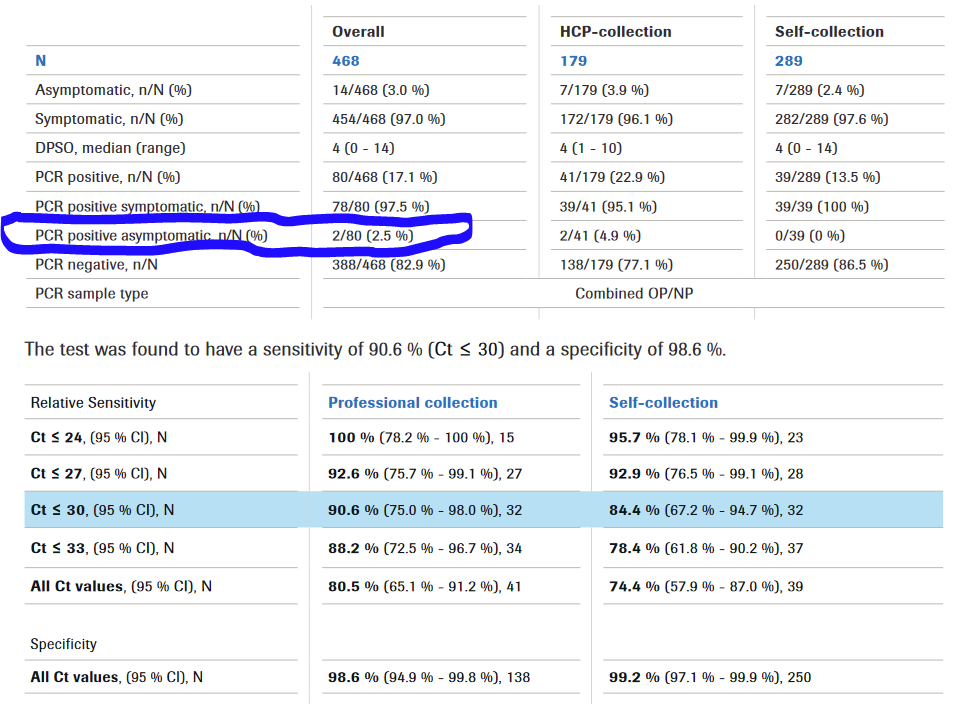Select the Relative Sensitivity header label
973x704 pixels.
[x=93, y=403]
